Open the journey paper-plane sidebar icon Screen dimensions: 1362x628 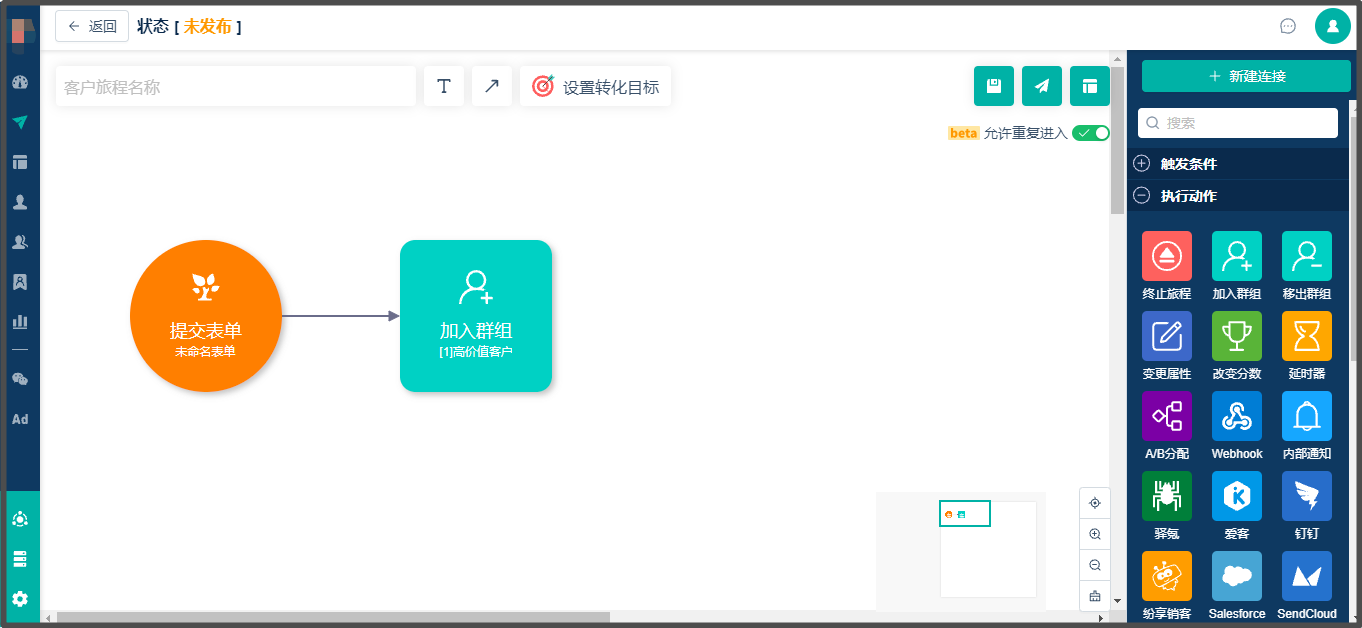coord(20,122)
